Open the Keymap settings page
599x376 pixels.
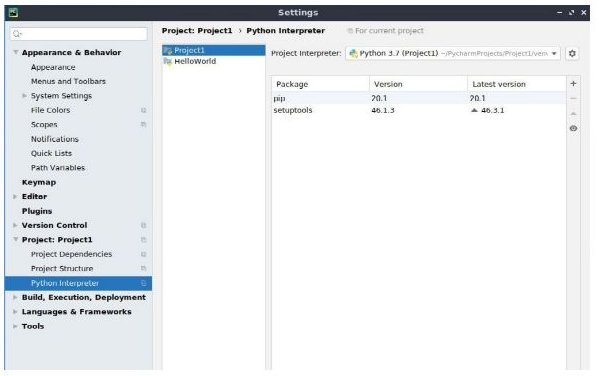pyautogui.click(x=39, y=182)
